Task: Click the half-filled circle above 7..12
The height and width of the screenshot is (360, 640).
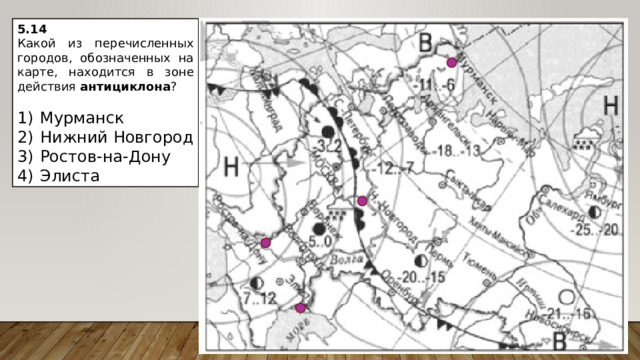Action: [256, 283]
